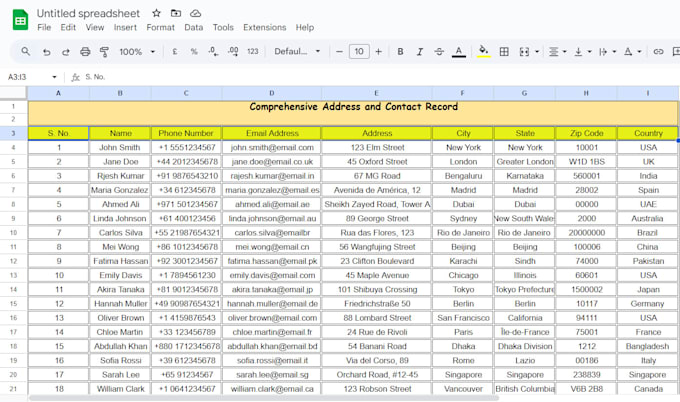Click the font size field
The image size is (680, 402).
(359, 52)
